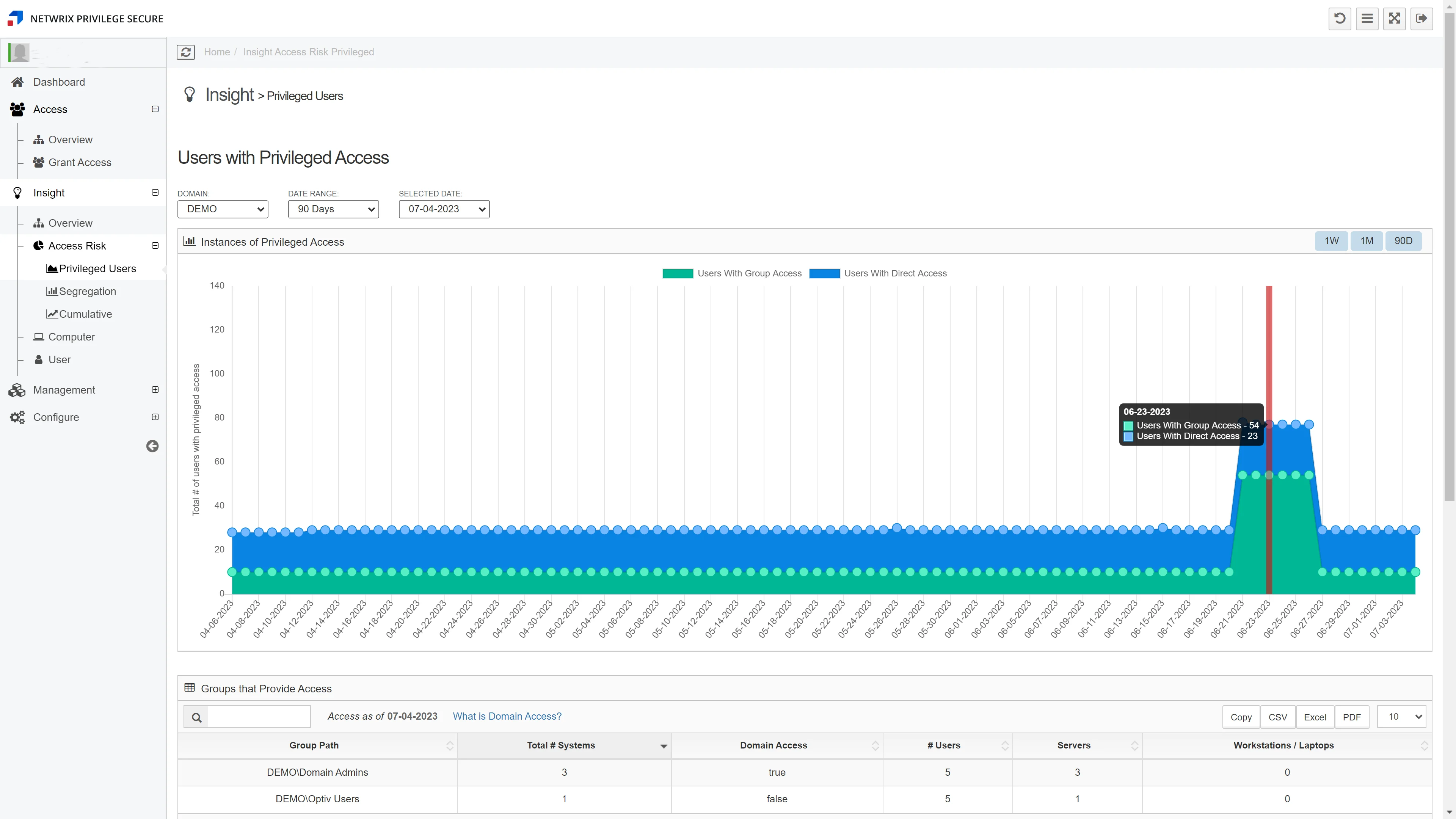This screenshot has height=819, width=1456.
Task: Toggle Users With Direct Access legend swatch
Action: click(825, 273)
